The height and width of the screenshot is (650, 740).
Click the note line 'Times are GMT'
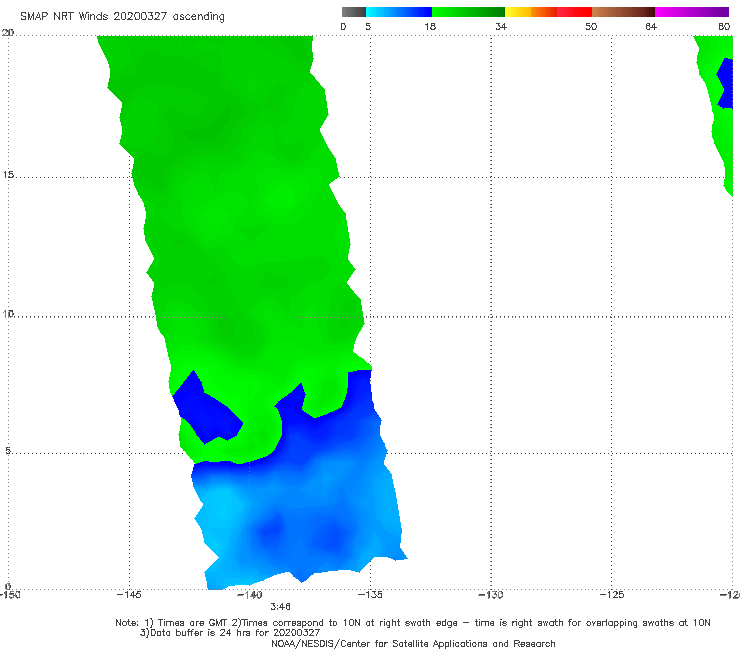(x=193, y=623)
